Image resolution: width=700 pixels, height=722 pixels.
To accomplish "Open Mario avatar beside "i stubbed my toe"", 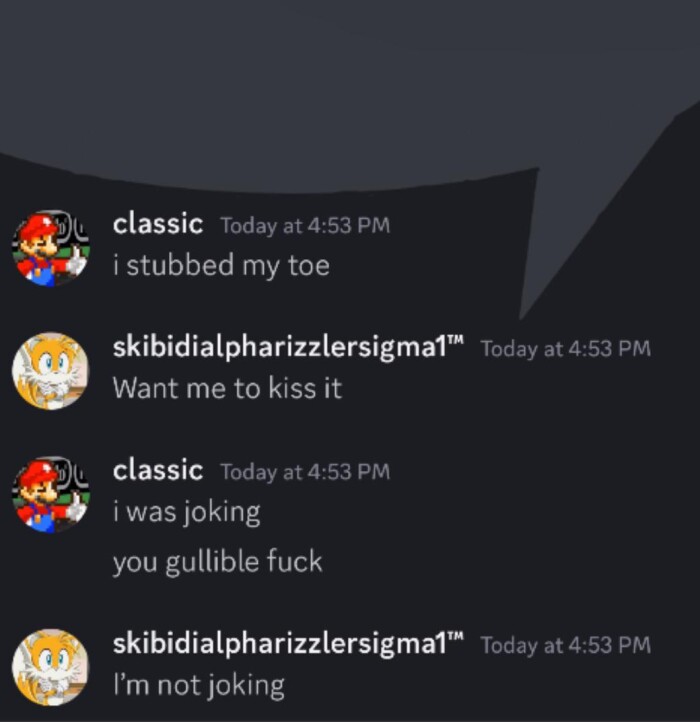I will 51,248.
